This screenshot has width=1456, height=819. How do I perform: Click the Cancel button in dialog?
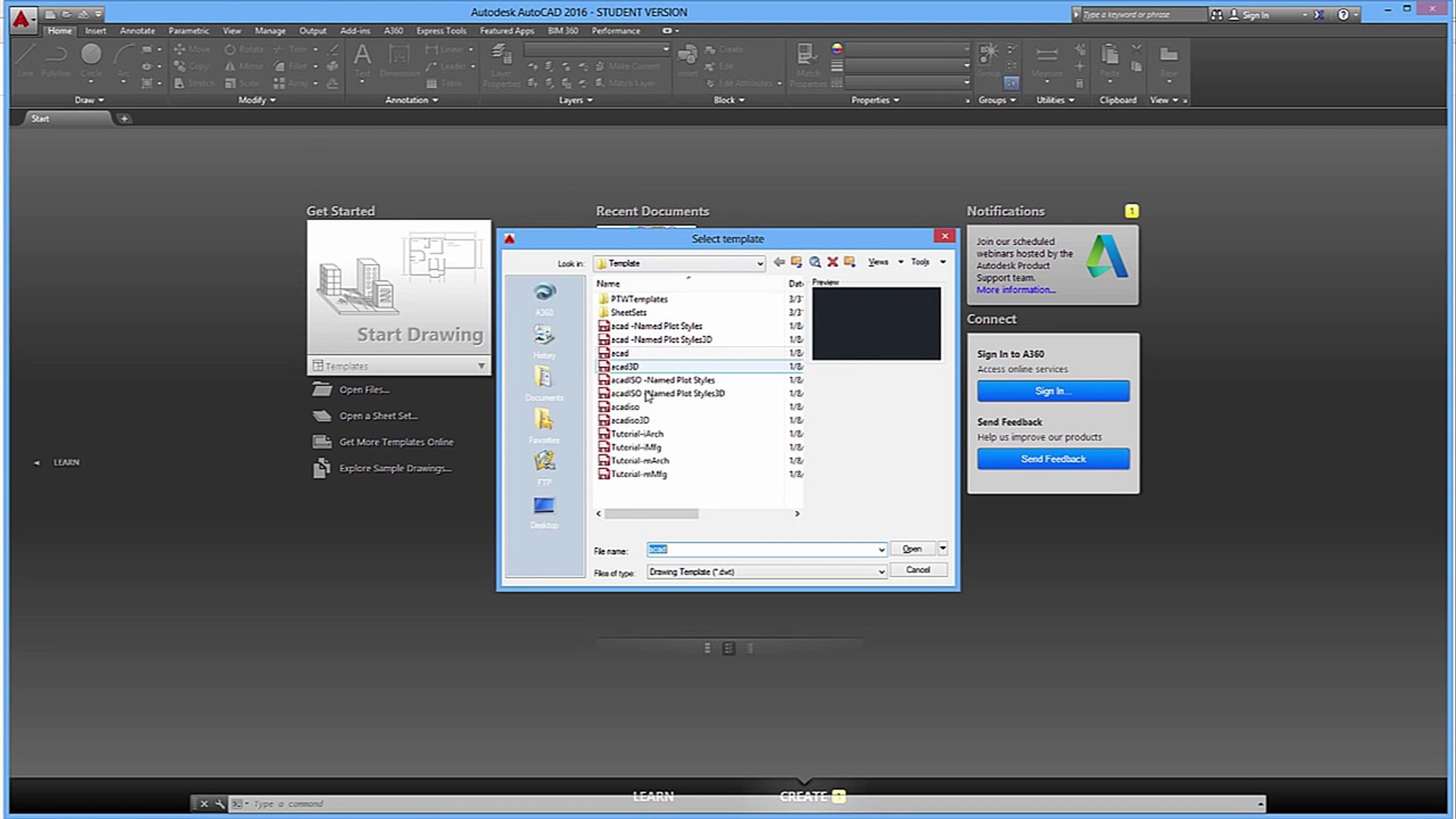click(x=918, y=570)
